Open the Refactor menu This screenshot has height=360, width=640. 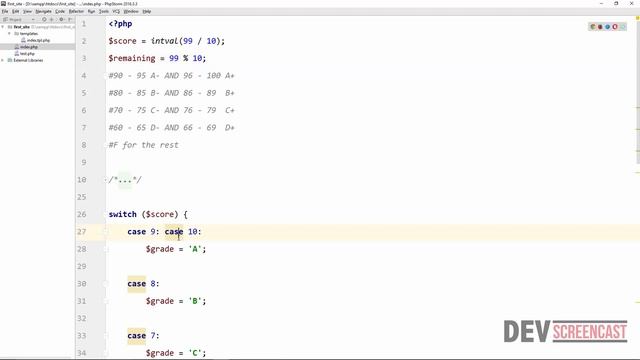coord(76,11)
